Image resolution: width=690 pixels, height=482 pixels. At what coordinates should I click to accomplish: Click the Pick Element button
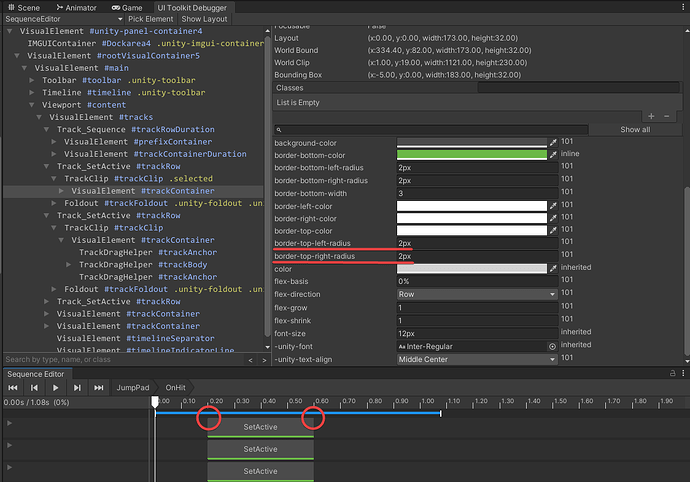(x=150, y=19)
